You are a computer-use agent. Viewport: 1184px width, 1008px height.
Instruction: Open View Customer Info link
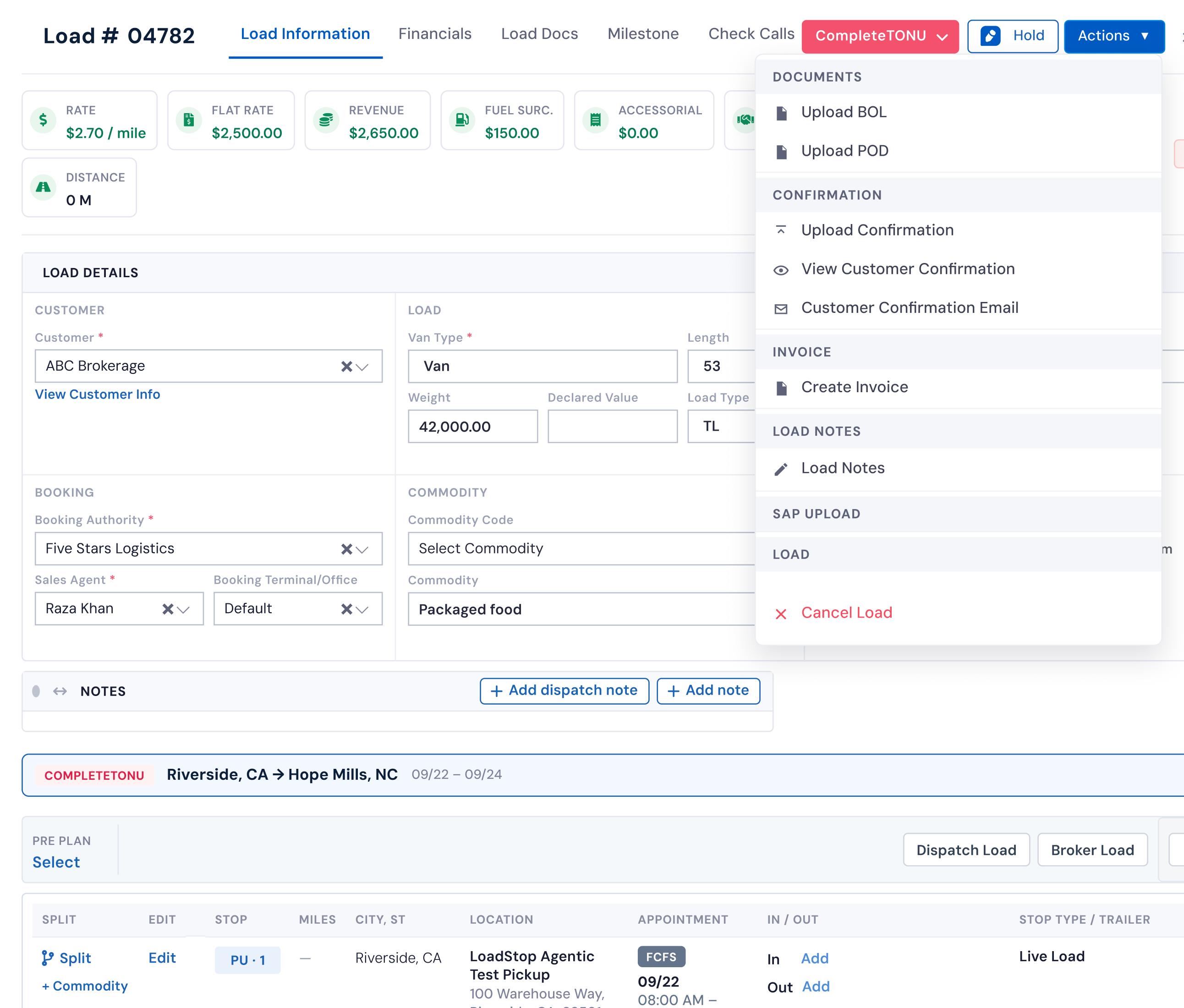(98, 394)
